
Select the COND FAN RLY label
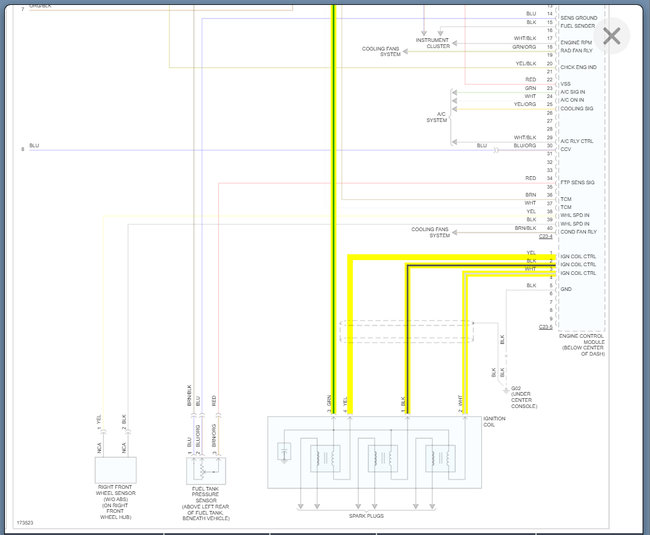coord(578,232)
